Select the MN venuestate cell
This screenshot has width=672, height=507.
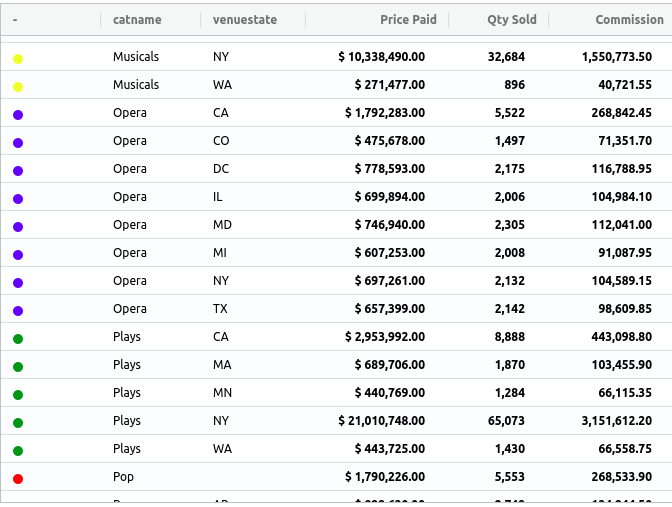coord(222,393)
